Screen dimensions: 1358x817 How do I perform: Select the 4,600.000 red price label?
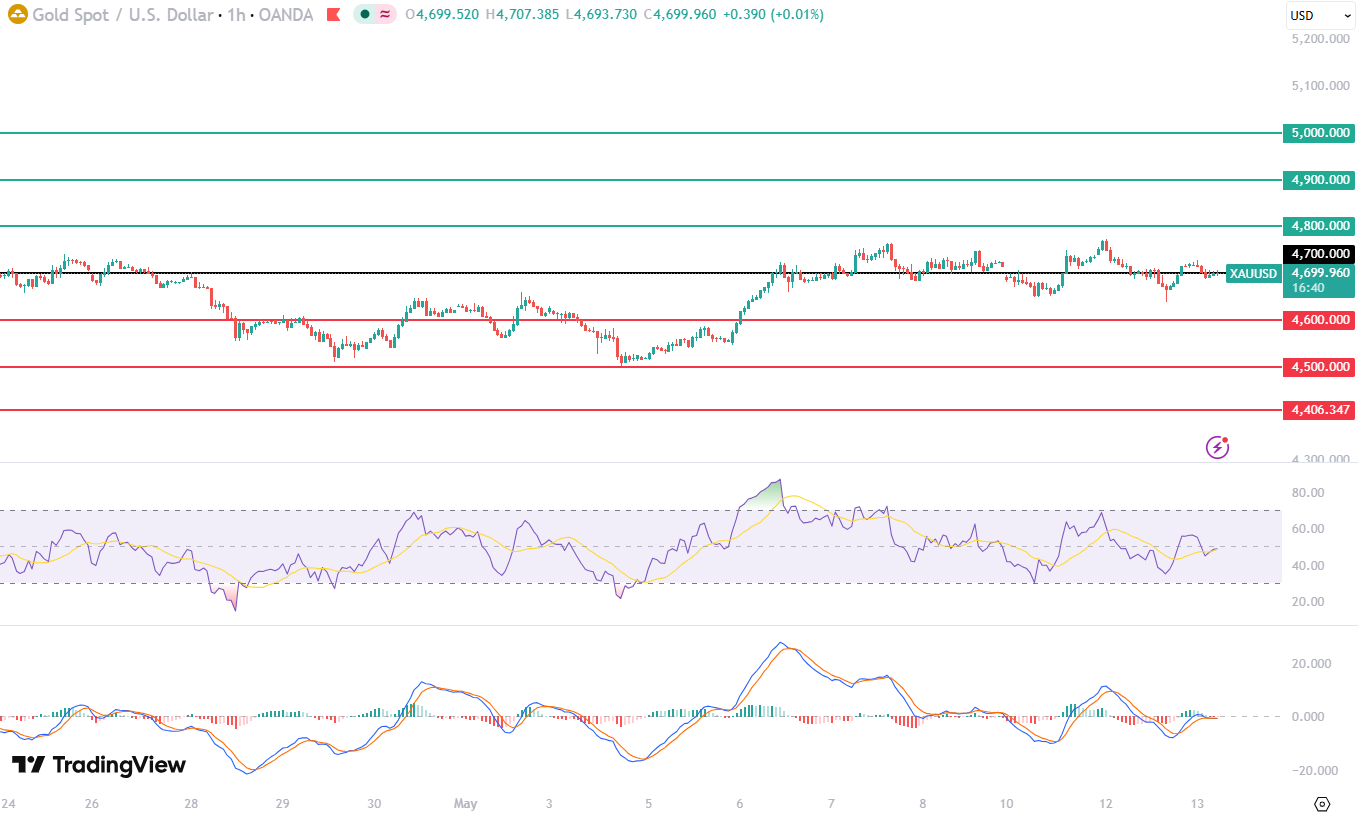(x=1318, y=320)
